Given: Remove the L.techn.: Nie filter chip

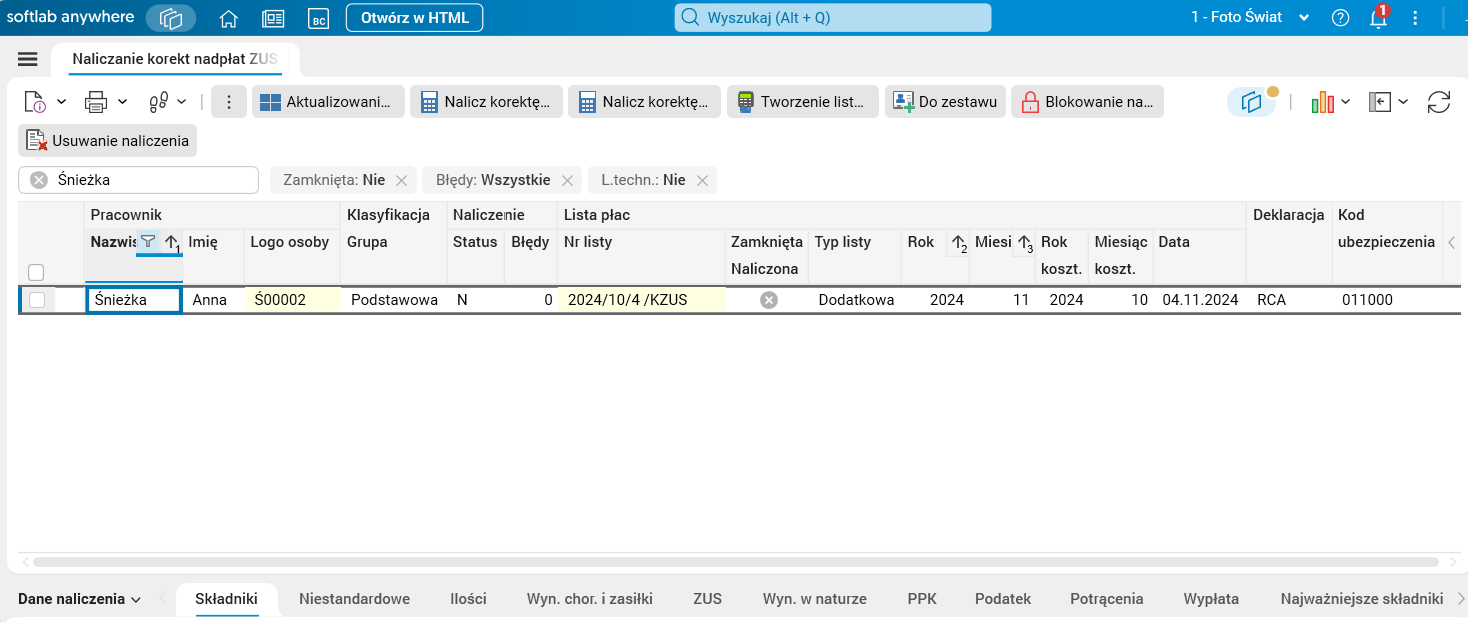Looking at the screenshot, I should click(x=702, y=180).
